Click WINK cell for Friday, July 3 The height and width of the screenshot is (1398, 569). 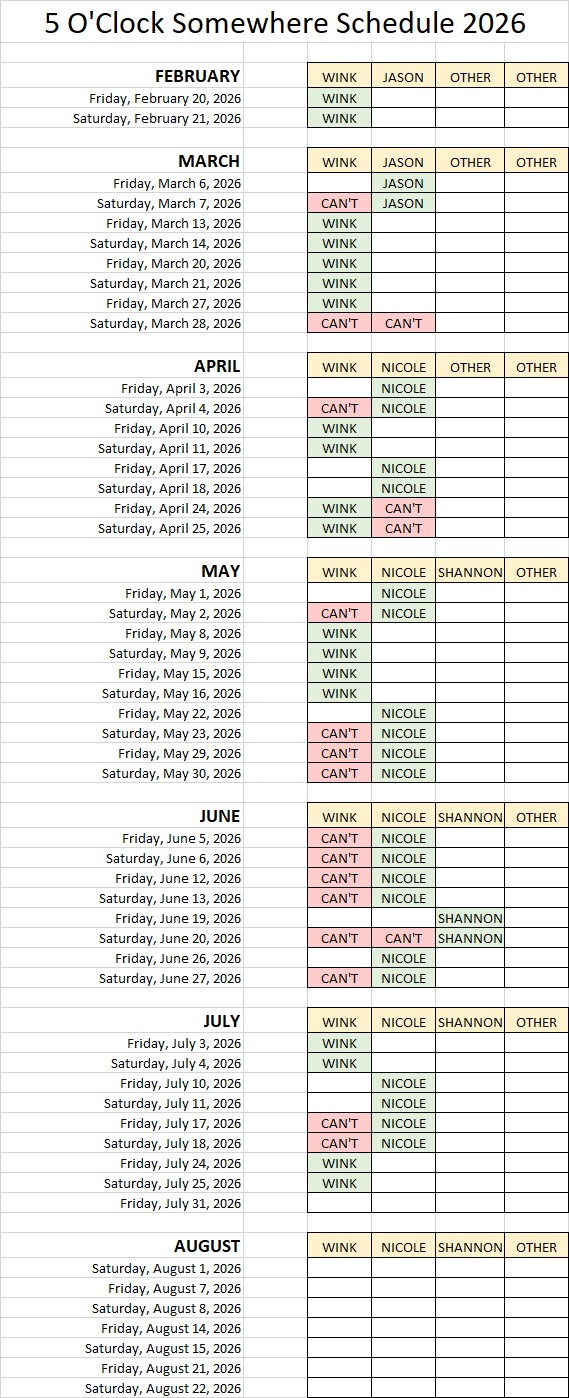pos(339,1043)
